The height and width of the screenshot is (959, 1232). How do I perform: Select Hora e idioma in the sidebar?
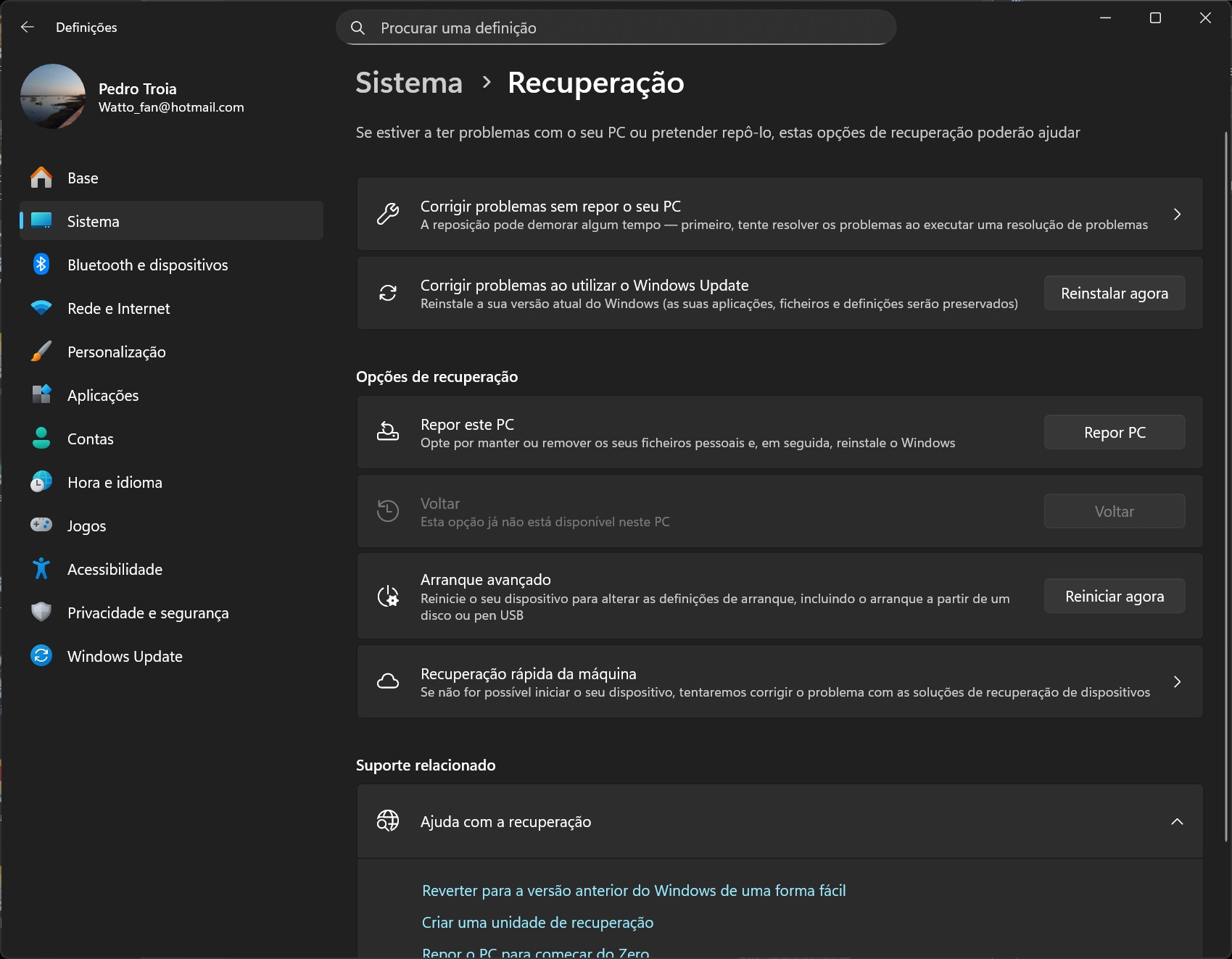(x=115, y=483)
